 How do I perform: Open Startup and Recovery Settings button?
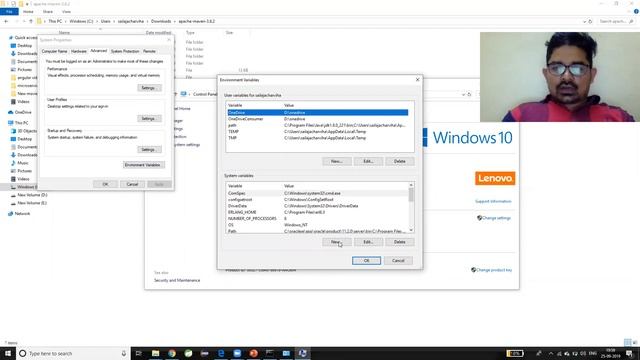[149, 149]
